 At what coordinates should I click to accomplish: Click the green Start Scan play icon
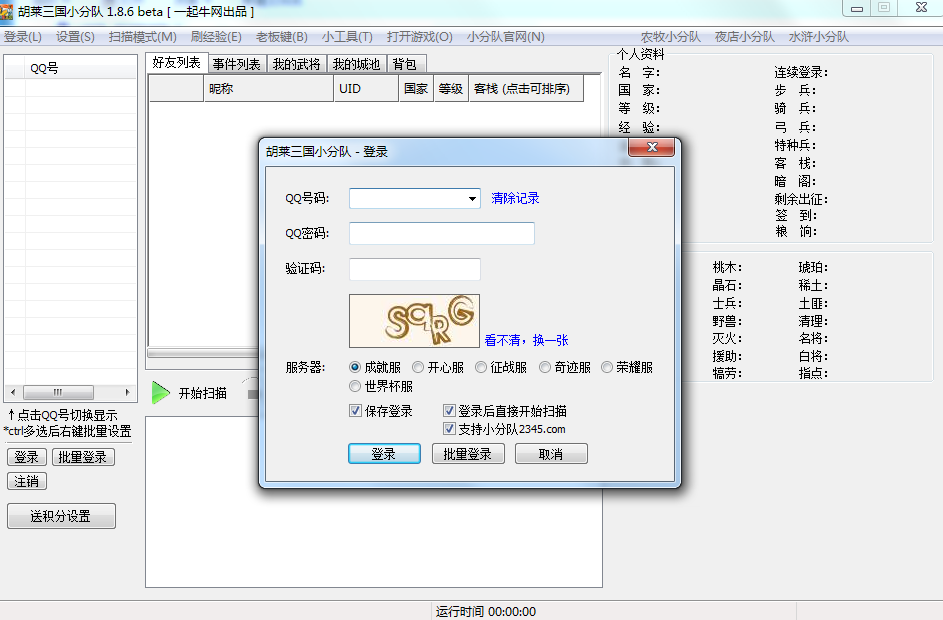click(161, 393)
